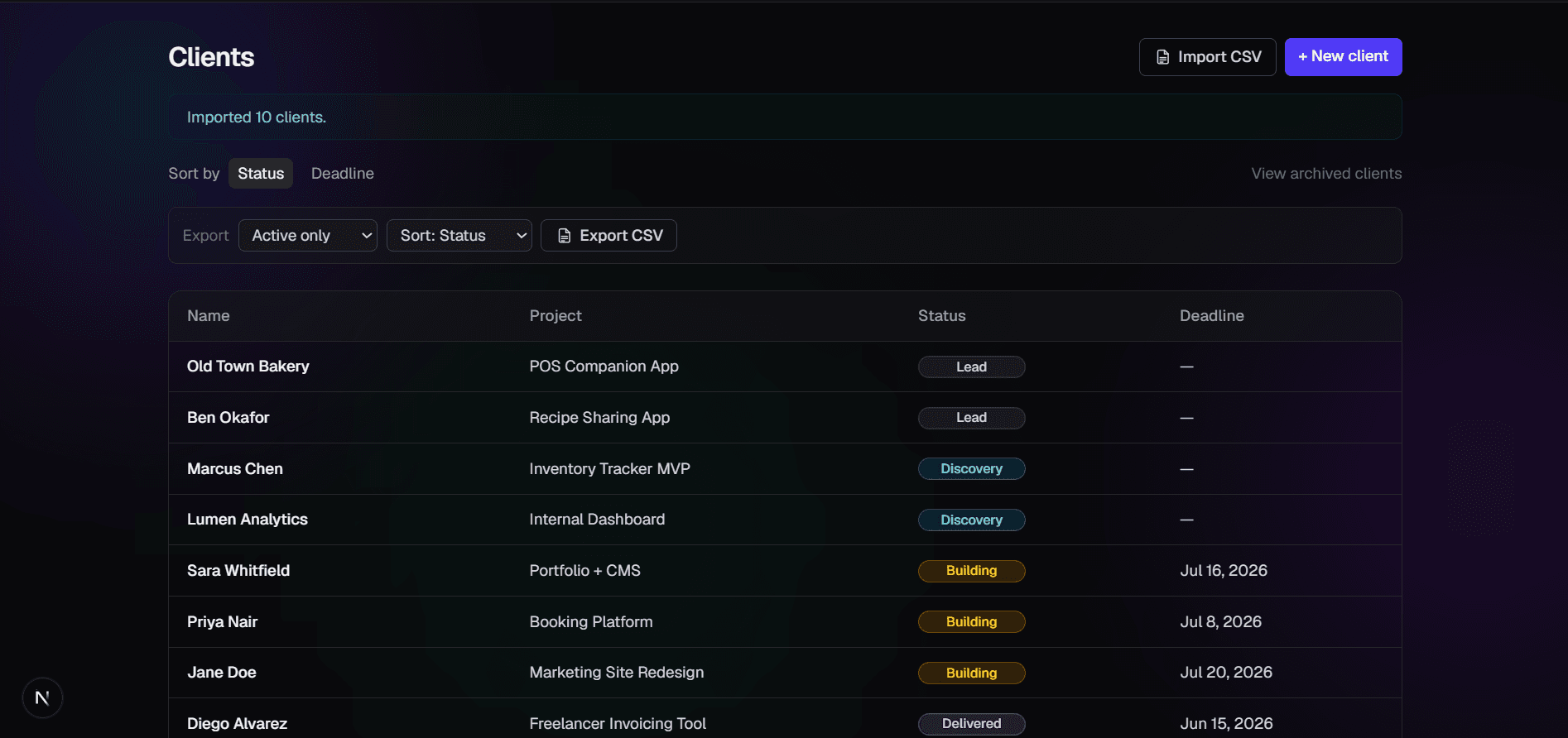1568x738 pixels.
Task: Click the Jul 8, 2026 deadline
Action: pos(1221,622)
